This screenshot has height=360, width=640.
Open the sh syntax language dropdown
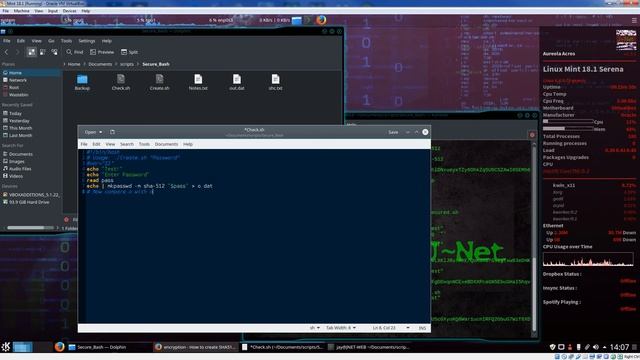(314, 328)
